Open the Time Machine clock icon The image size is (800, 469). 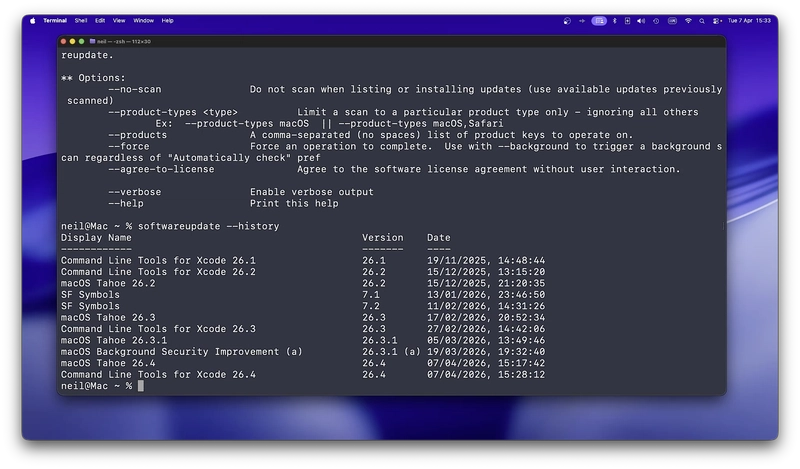click(656, 21)
